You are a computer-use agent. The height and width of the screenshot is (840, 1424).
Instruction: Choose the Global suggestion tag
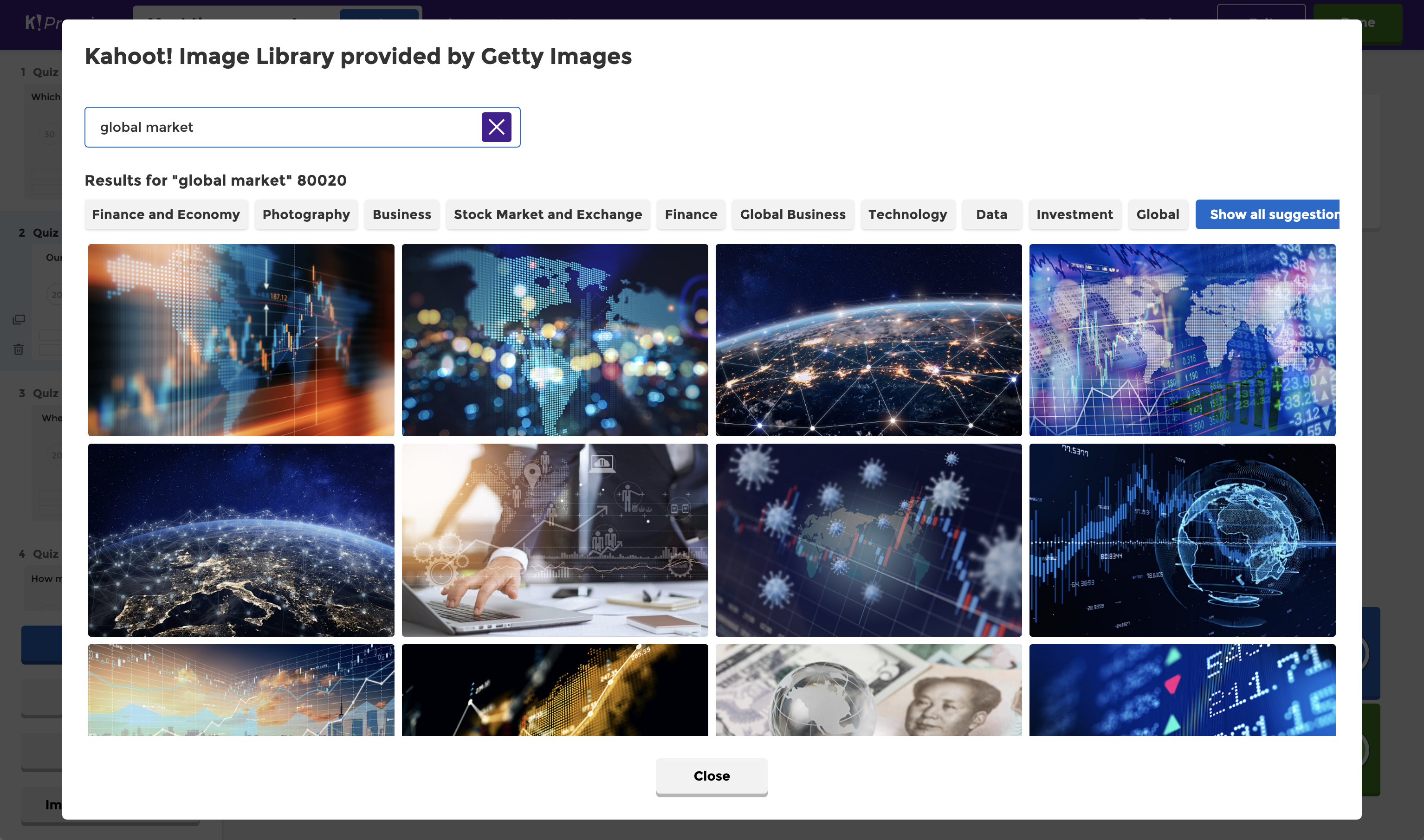[1158, 214]
